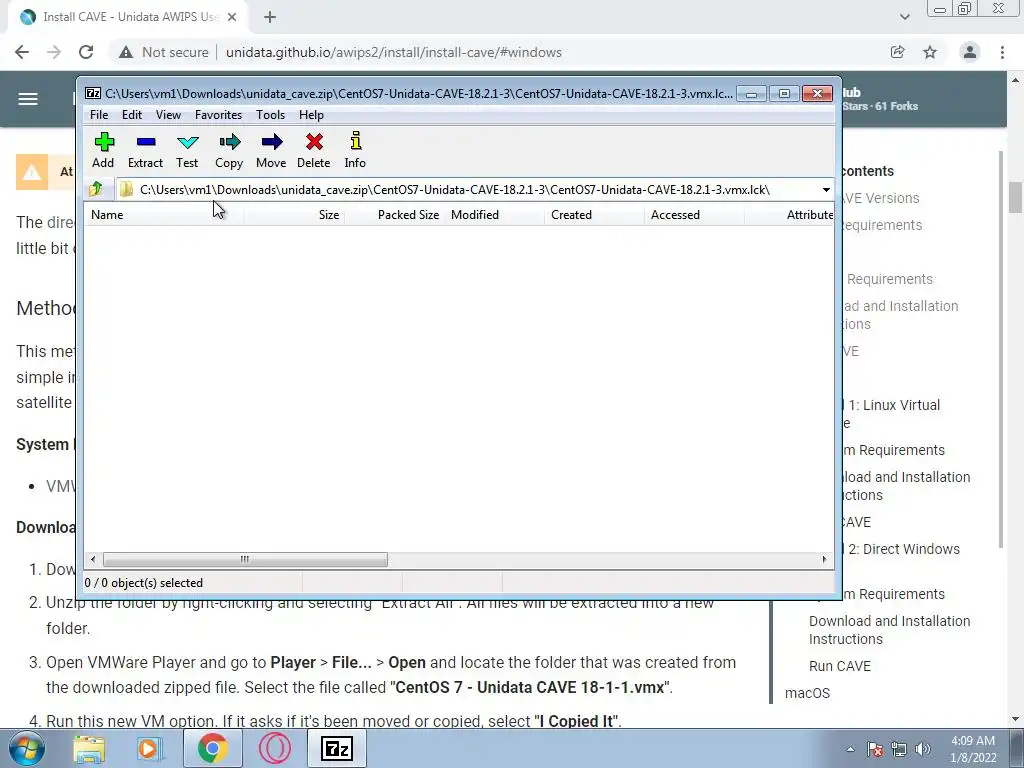1024x768 pixels.
Task: Open the Favorites menu in 7-Zip
Action: click(218, 115)
